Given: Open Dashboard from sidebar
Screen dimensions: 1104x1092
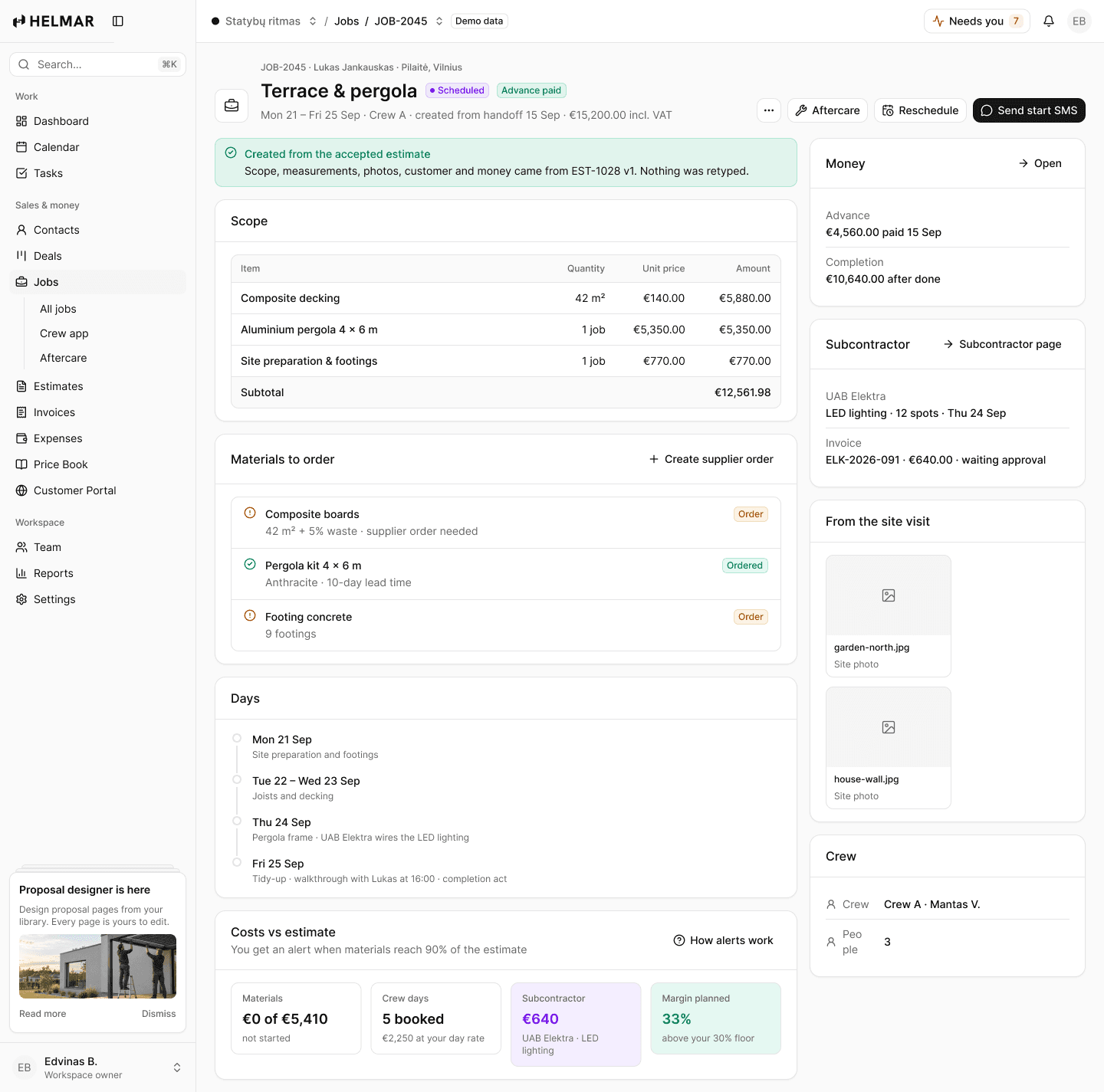Looking at the screenshot, I should (x=97, y=121).
